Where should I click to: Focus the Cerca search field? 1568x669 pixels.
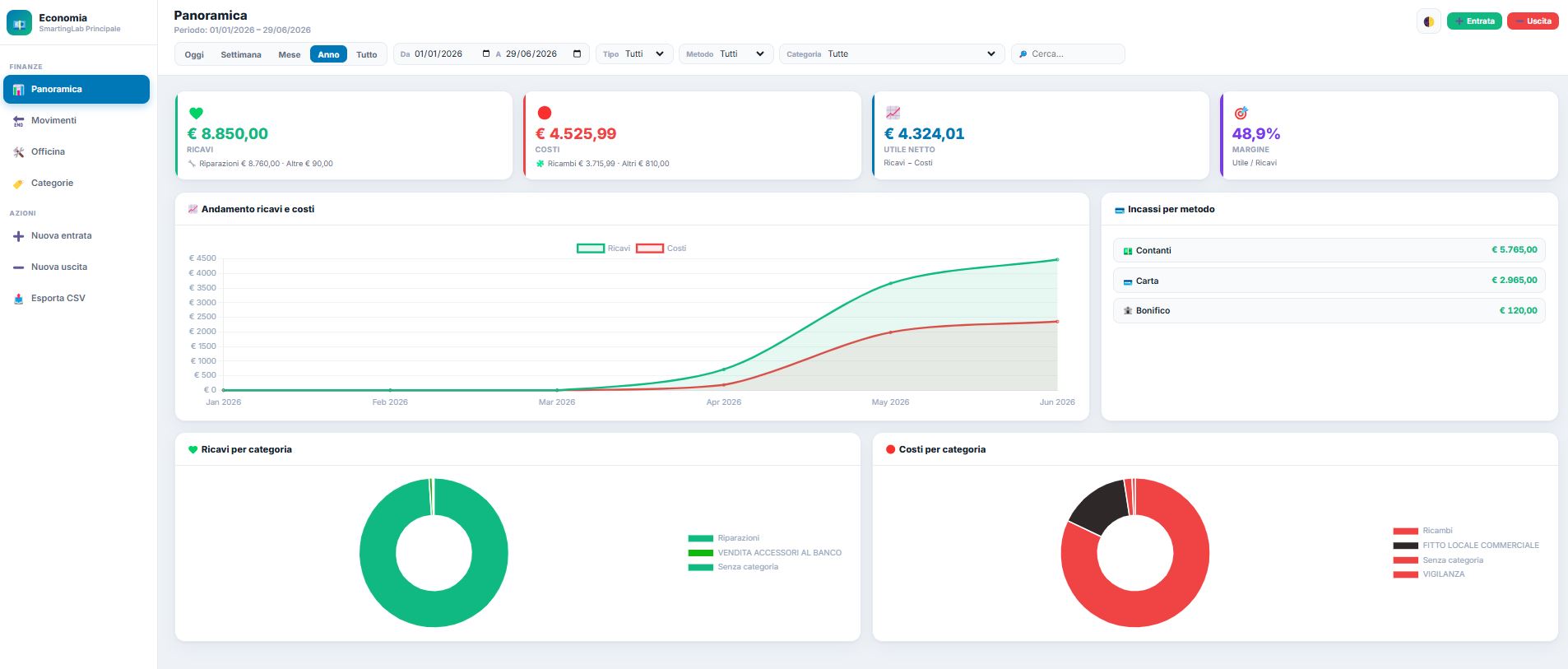point(1068,54)
